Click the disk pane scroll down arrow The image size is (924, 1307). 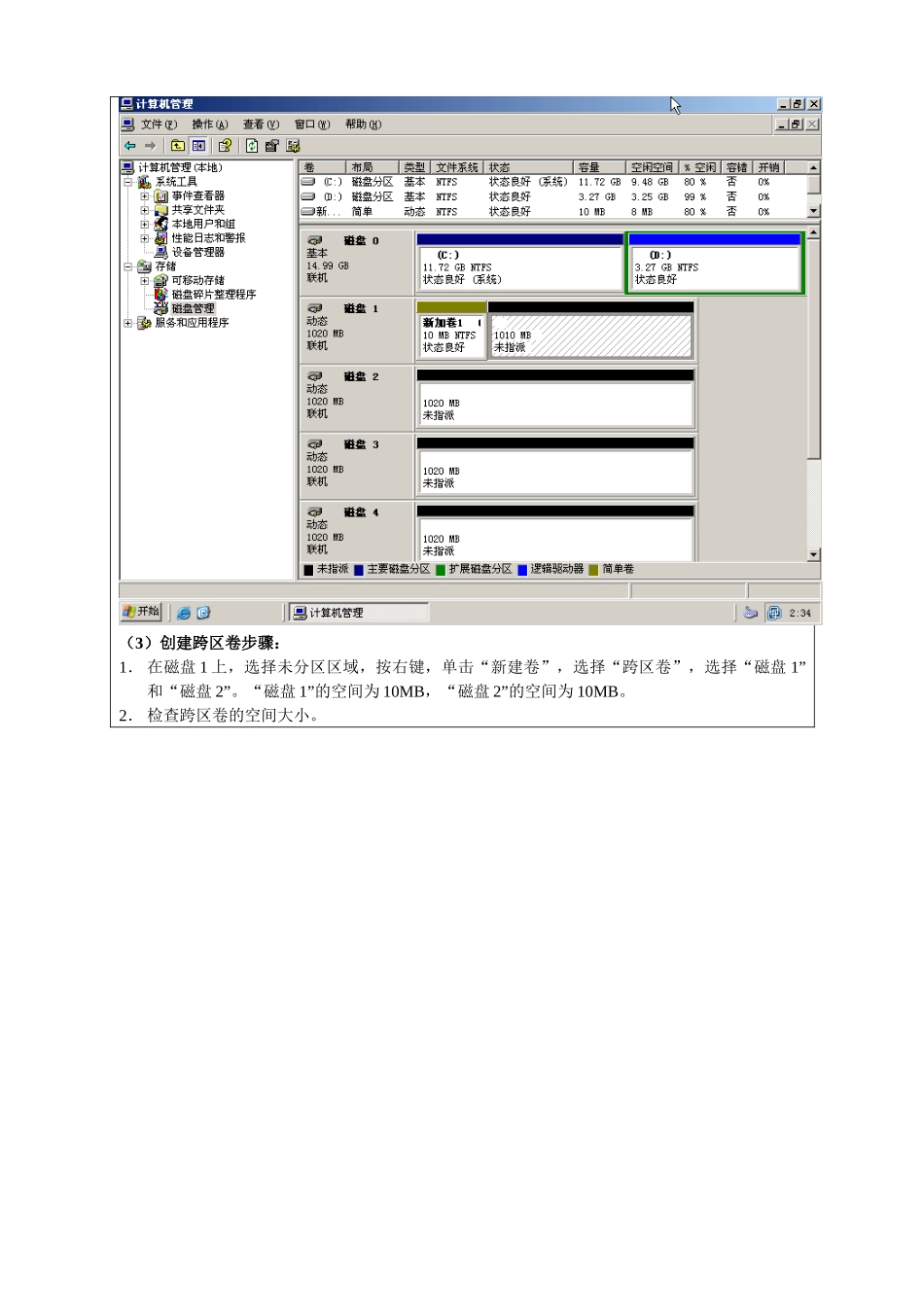click(814, 554)
